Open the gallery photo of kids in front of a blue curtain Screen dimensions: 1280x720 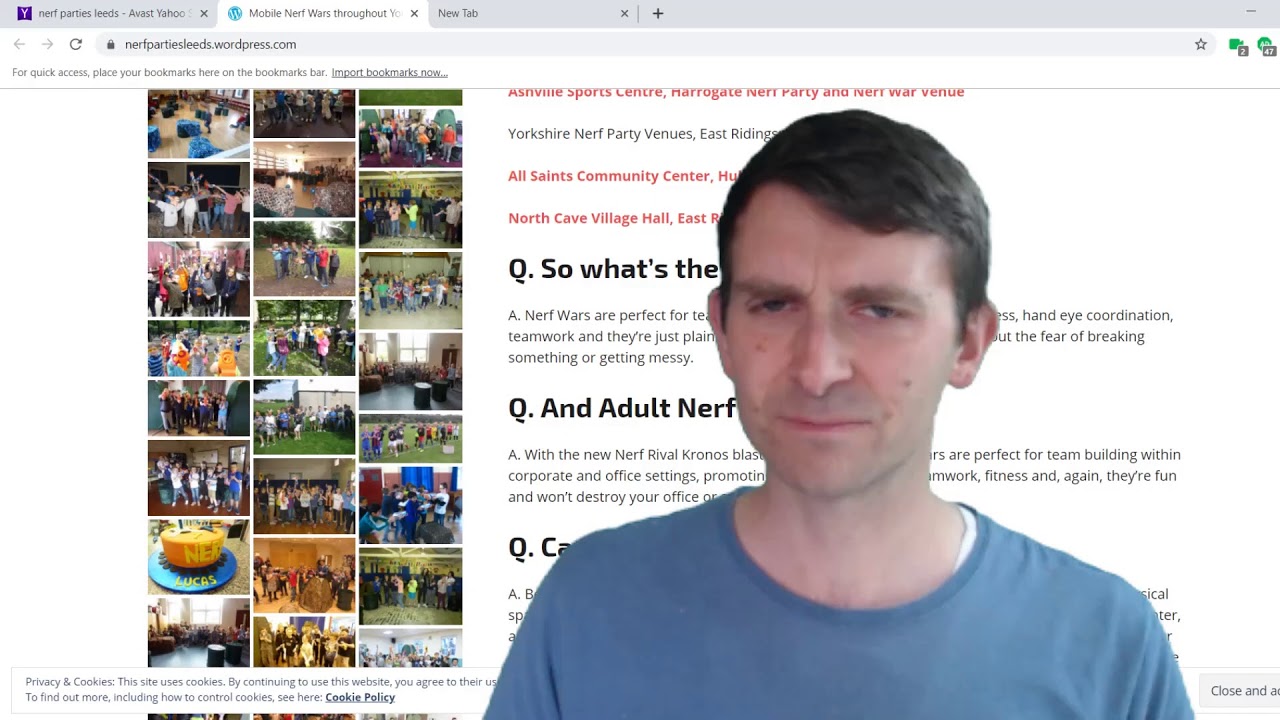pos(411,504)
